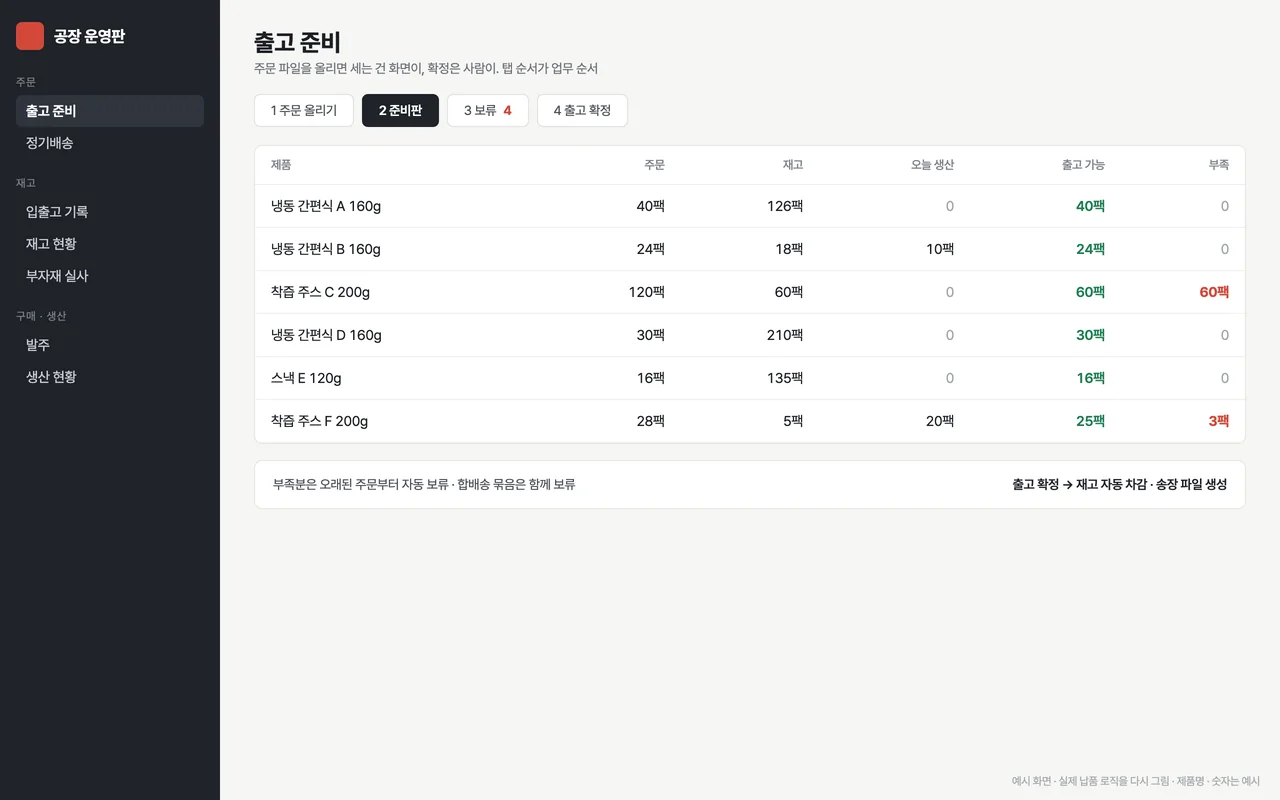Click the 10팩 today's production for 간편식 B
The width and height of the screenshot is (1280, 800).
940,249
